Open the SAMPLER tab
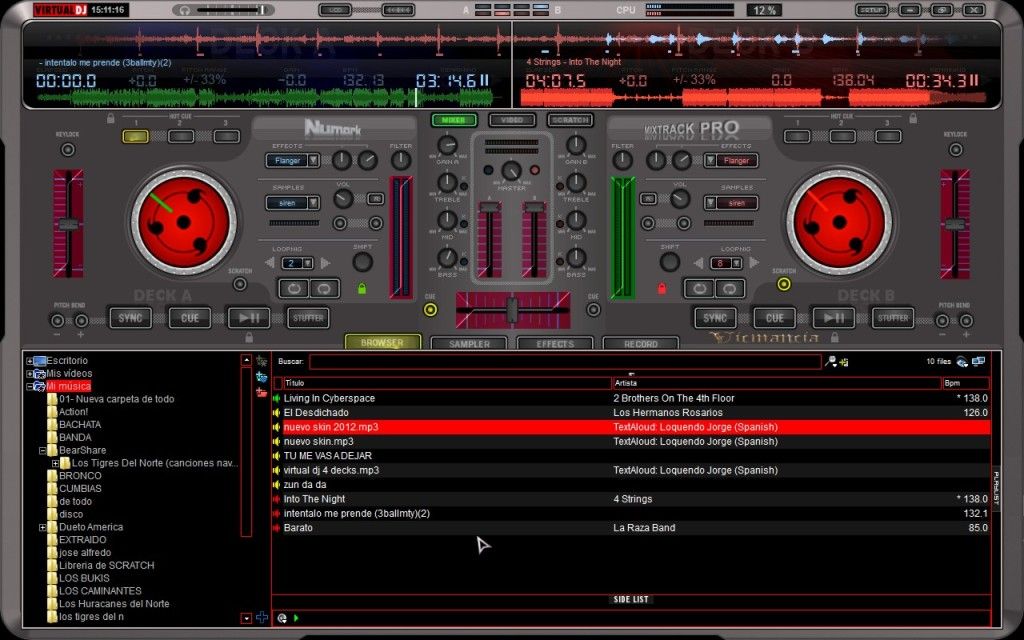This screenshot has width=1024, height=640. tap(469, 344)
